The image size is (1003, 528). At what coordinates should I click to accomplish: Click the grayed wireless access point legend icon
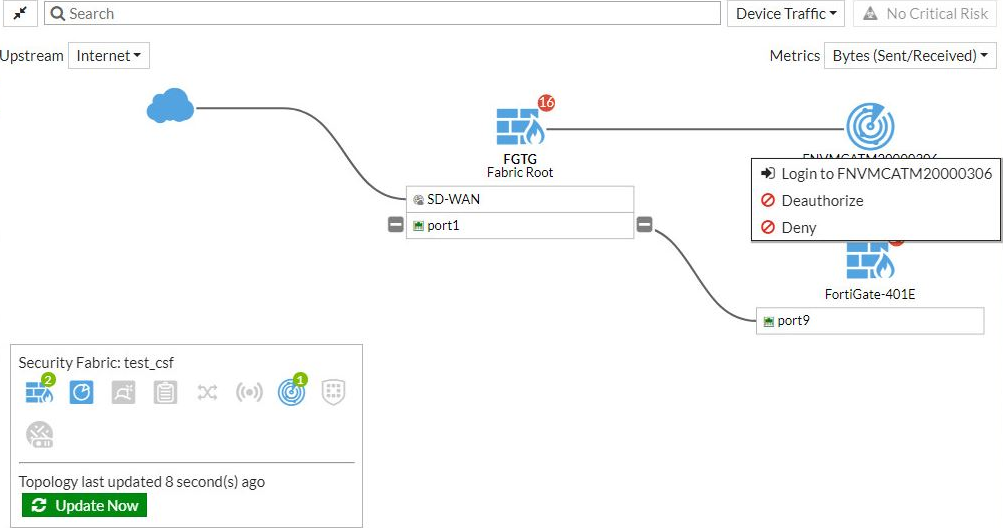tap(249, 392)
